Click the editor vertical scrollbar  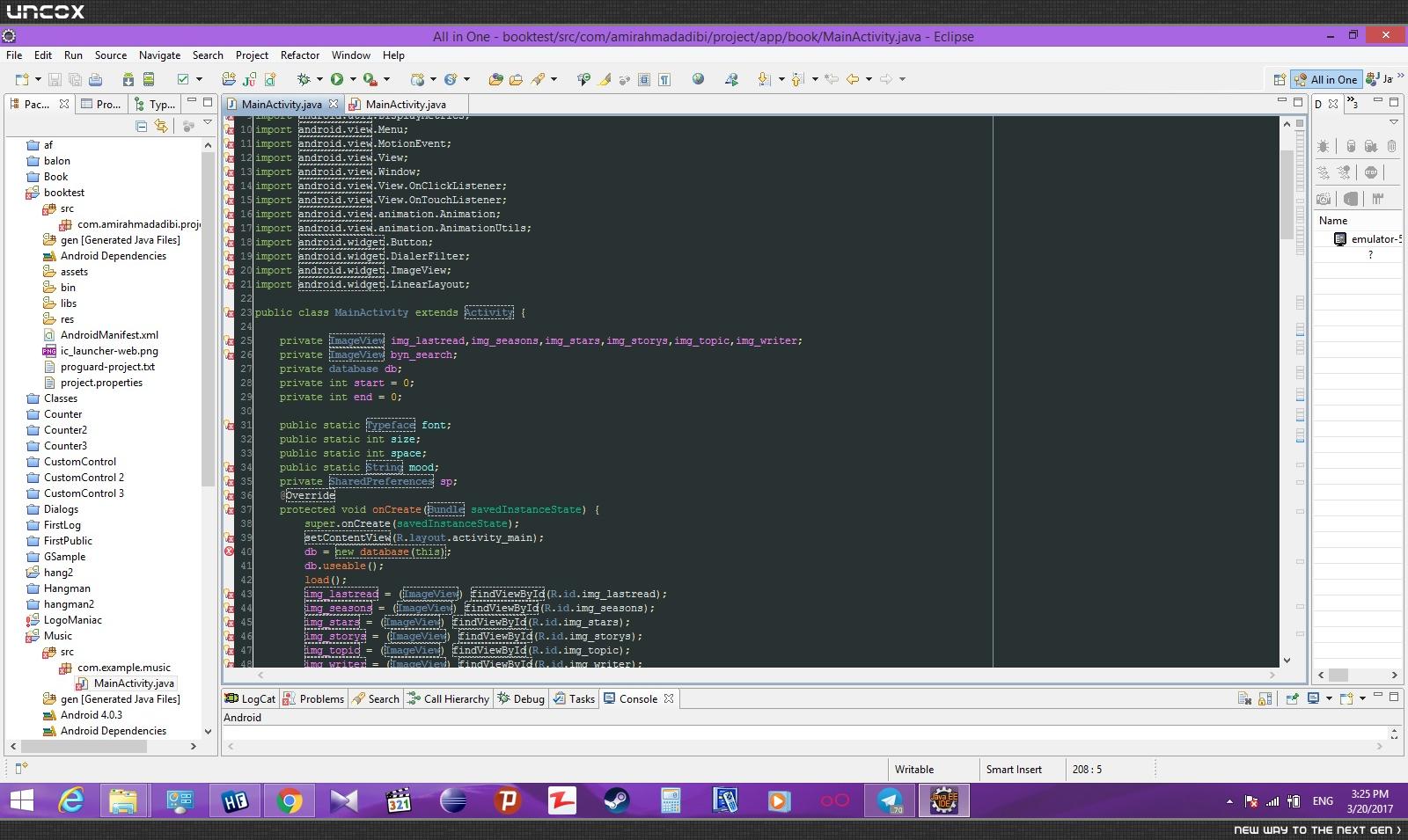click(1287, 194)
